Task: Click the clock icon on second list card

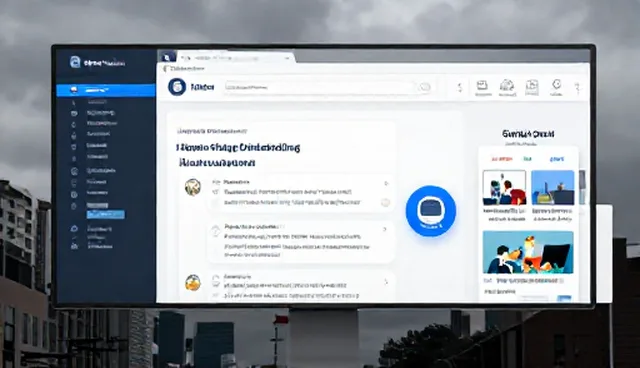Action: [x=216, y=232]
